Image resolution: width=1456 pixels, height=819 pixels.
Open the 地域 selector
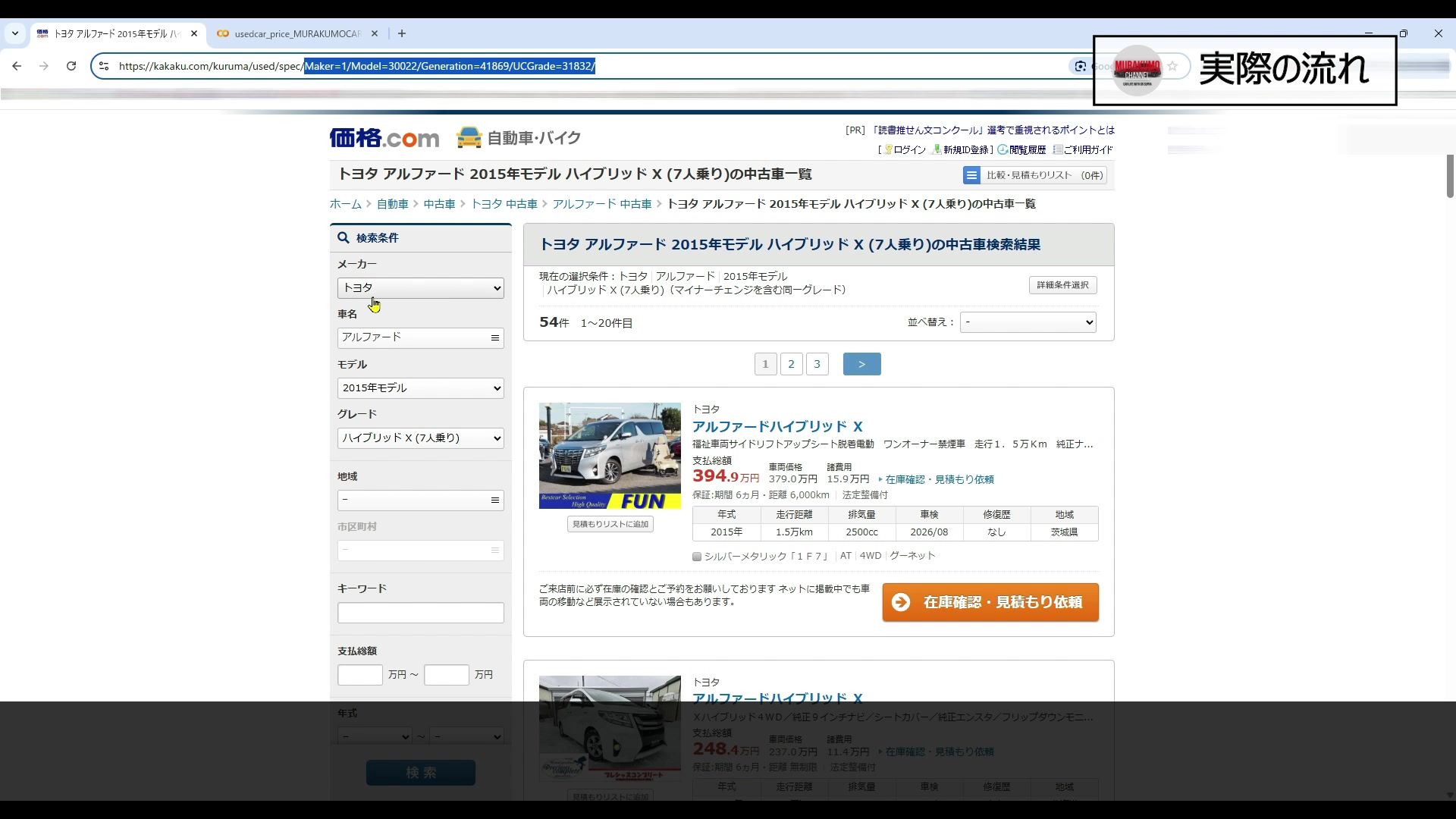point(421,500)
